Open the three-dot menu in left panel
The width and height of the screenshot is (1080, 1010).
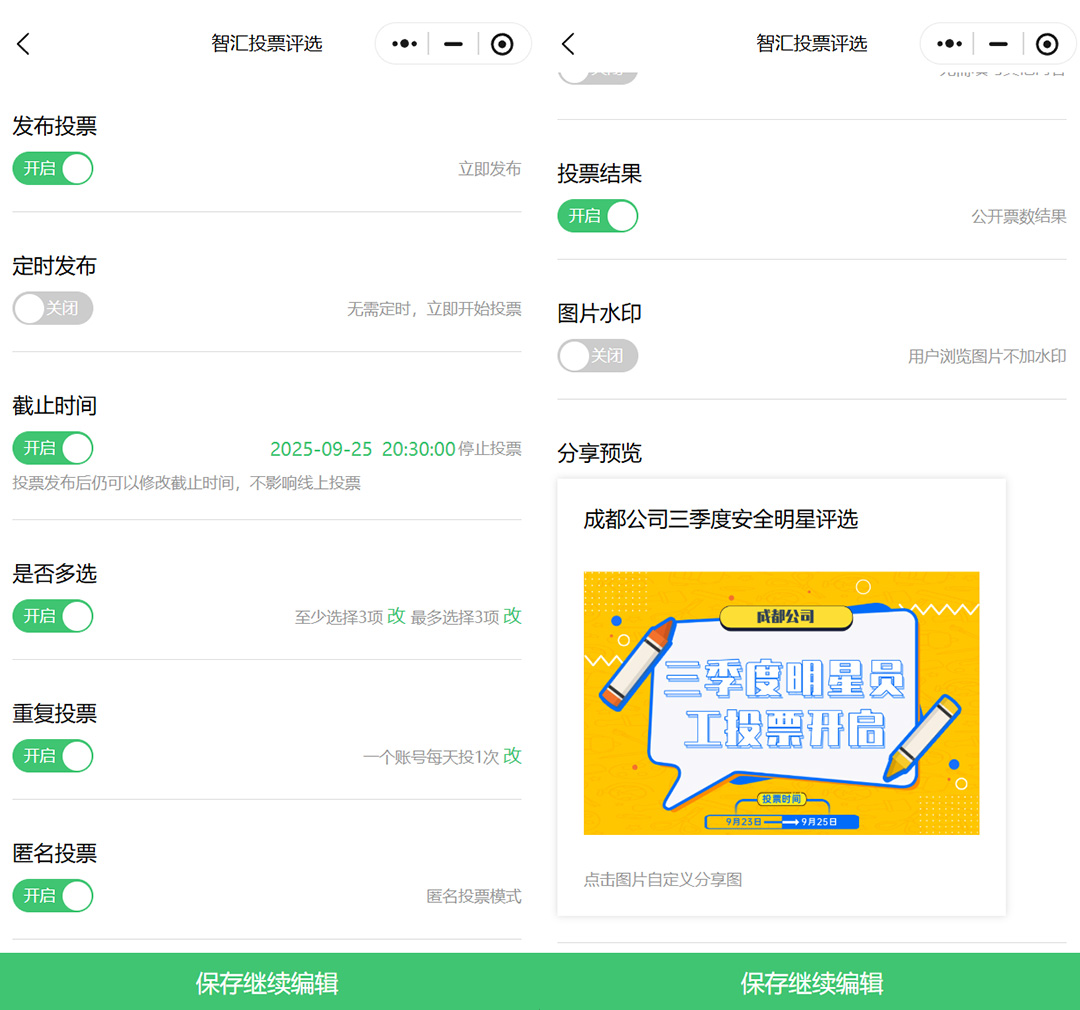(x=404, y=44)
